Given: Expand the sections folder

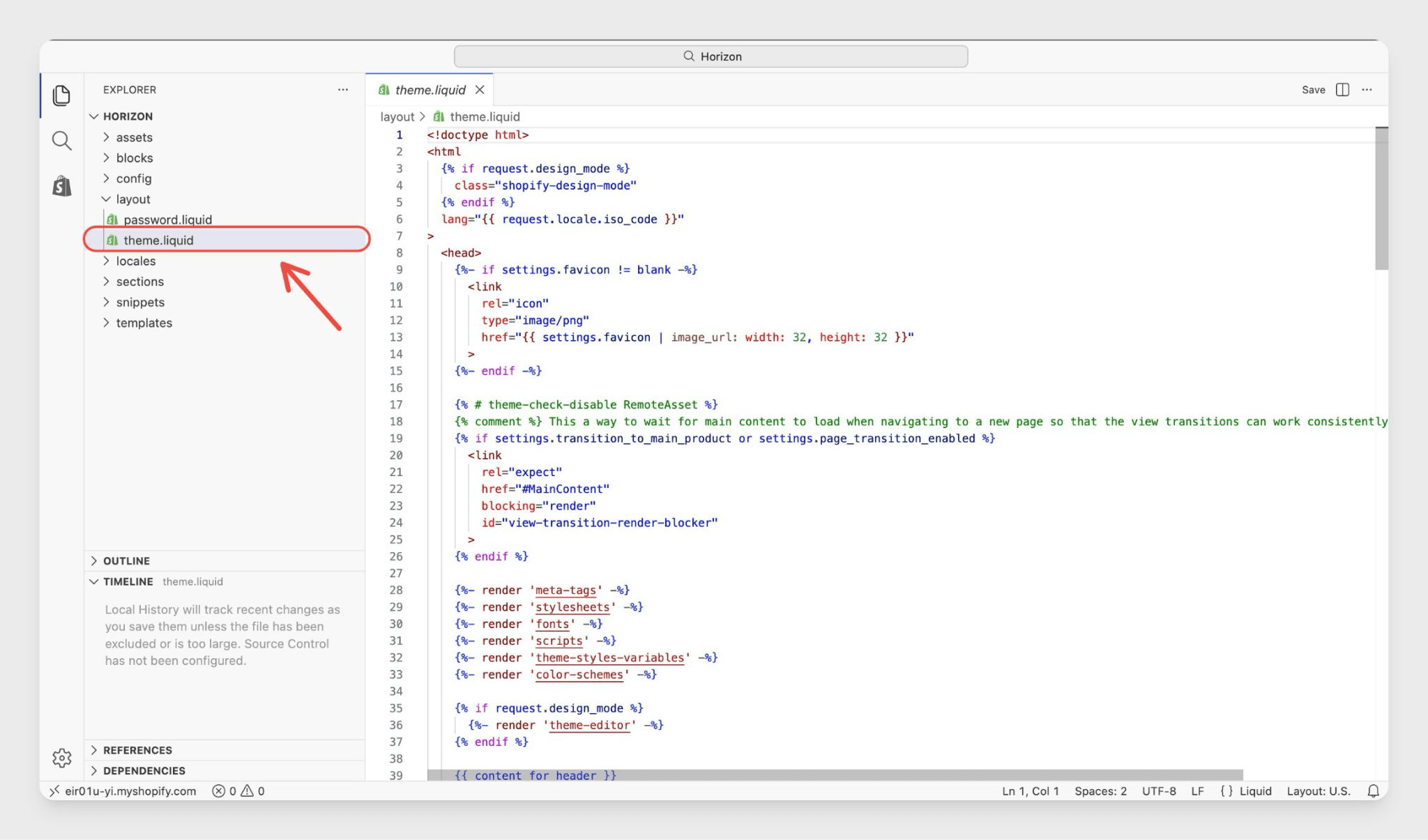Looking at the screenshot, I should (x=106, y=282).
